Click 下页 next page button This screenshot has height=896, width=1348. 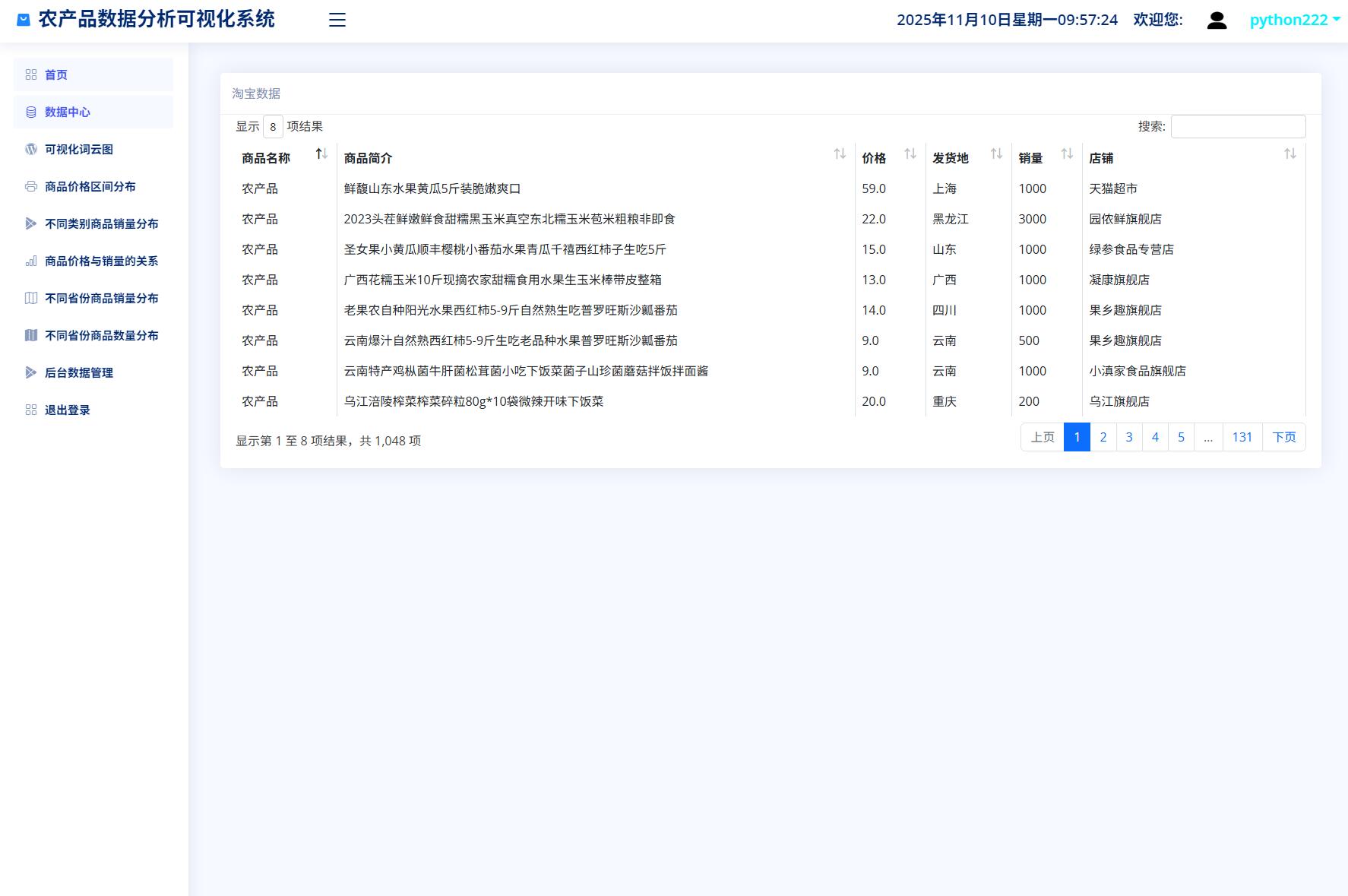point(1284,437)
